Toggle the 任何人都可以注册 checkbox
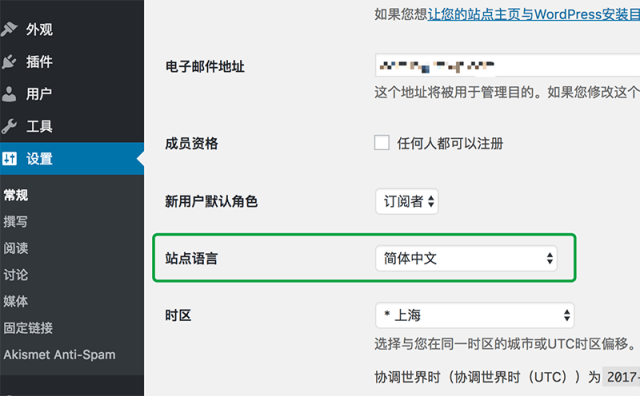 point(382,143)
